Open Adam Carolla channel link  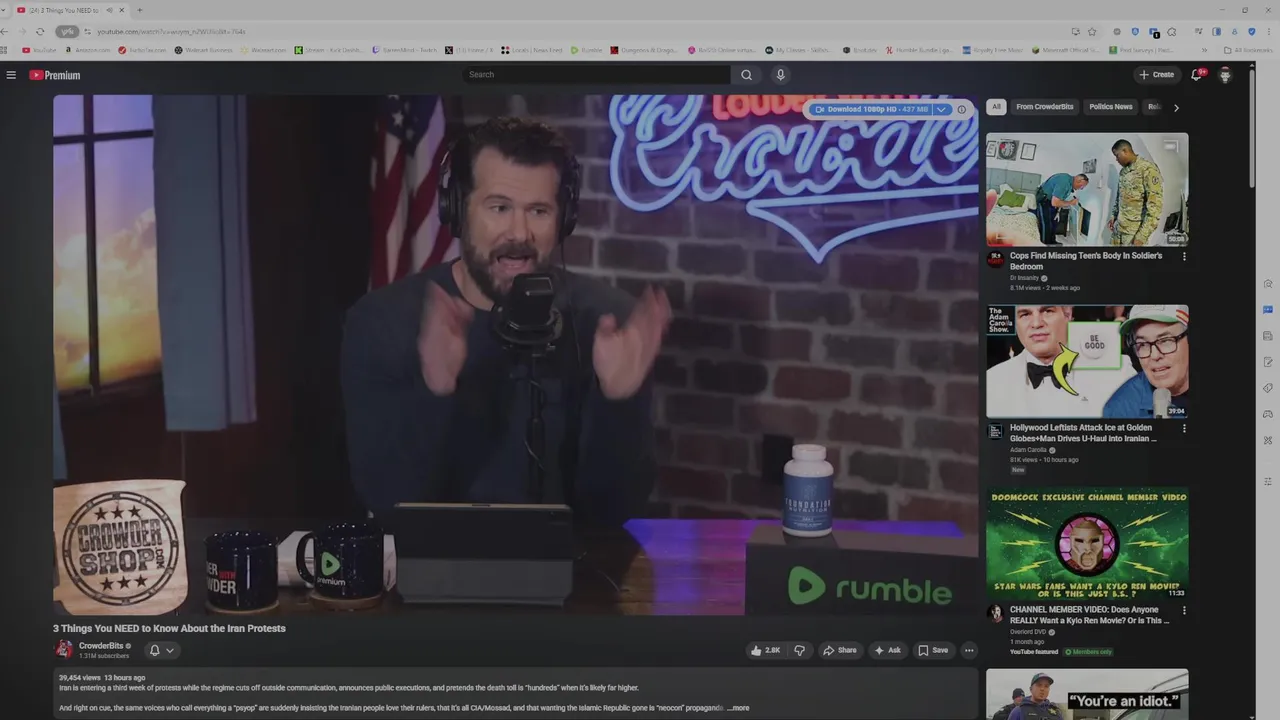coord(1028,450)
